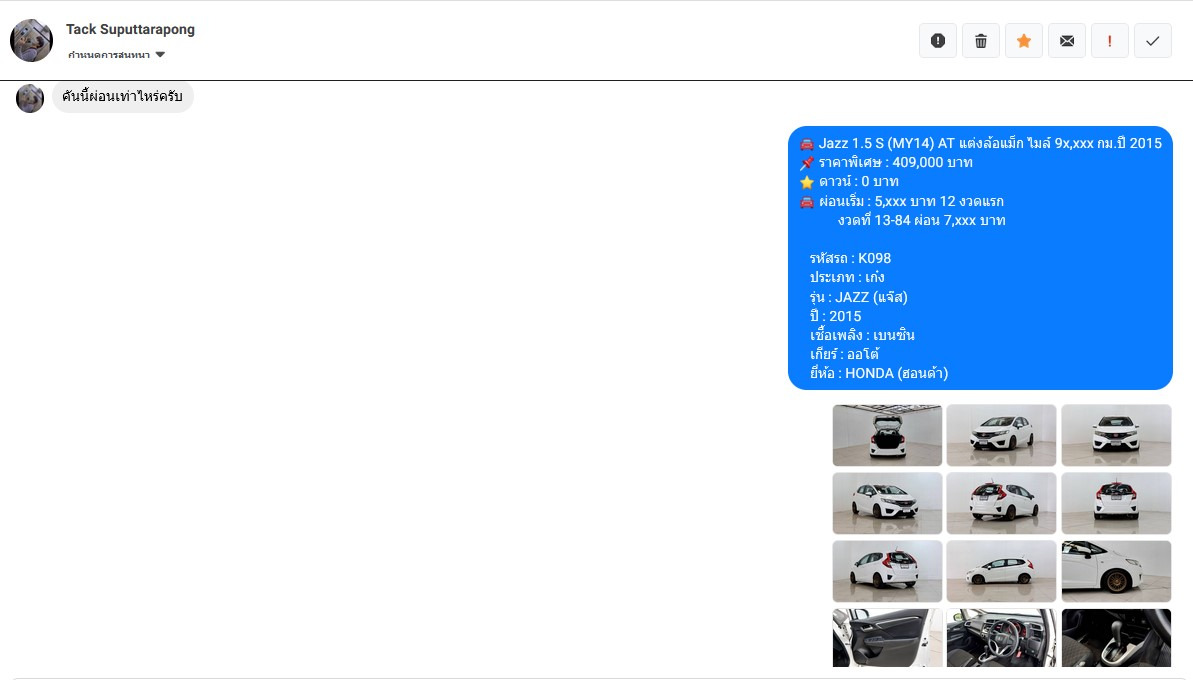Open side profile car photo
The height and width of the screenshot is (680, 1193).
pos(1001,571)
